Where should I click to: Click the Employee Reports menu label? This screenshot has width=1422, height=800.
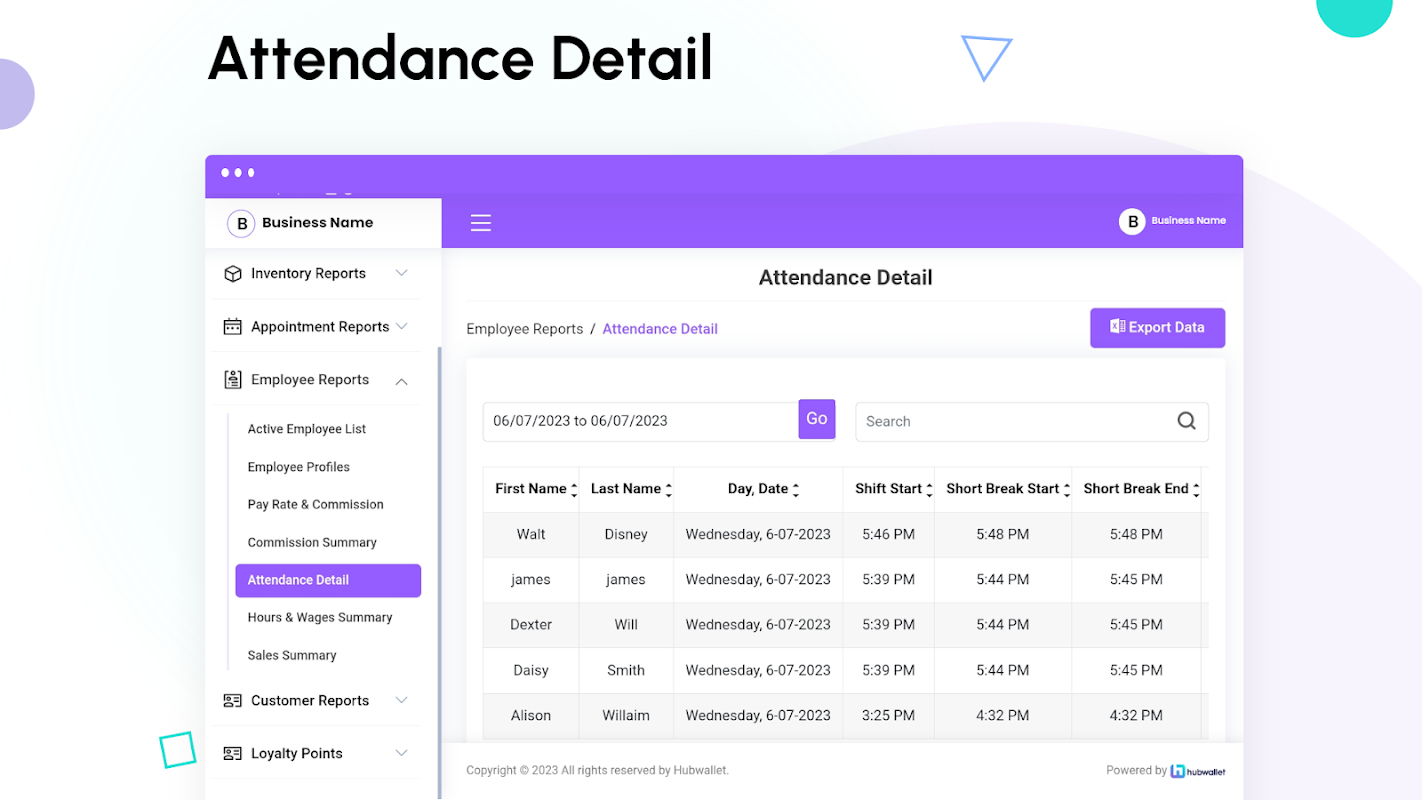tap(310, 380)
